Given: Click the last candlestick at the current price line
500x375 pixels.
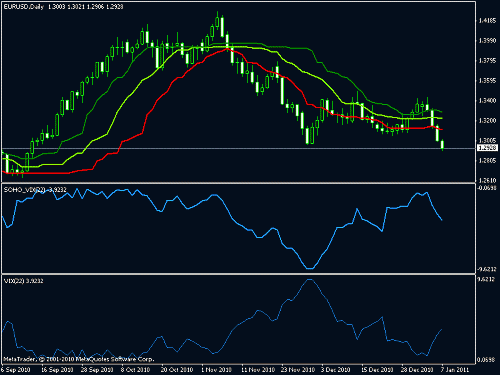Looking at the screenshot, I should [x=442, y=145].
